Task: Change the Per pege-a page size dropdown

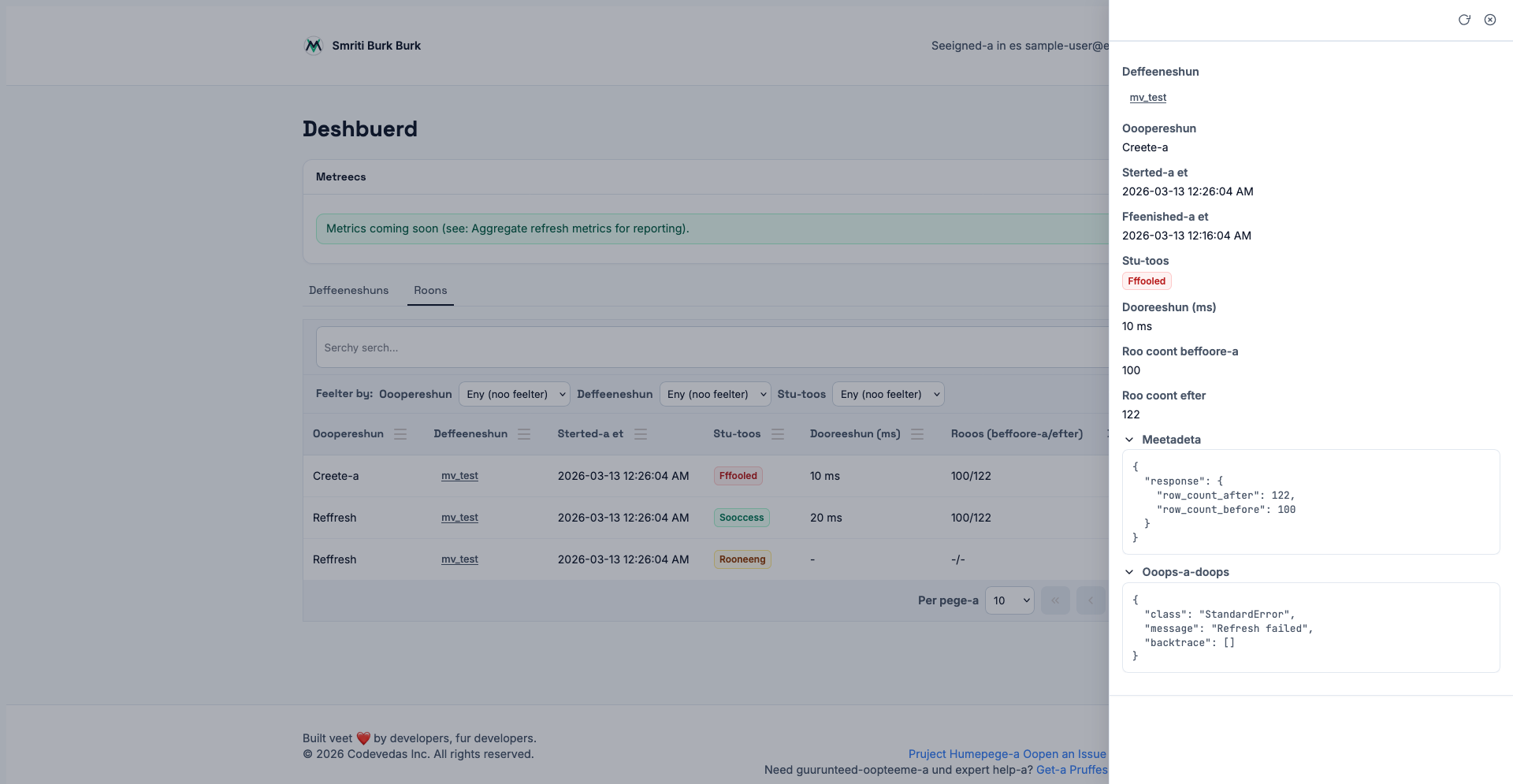Action: pyautogui.click(x=1009, y=600)
